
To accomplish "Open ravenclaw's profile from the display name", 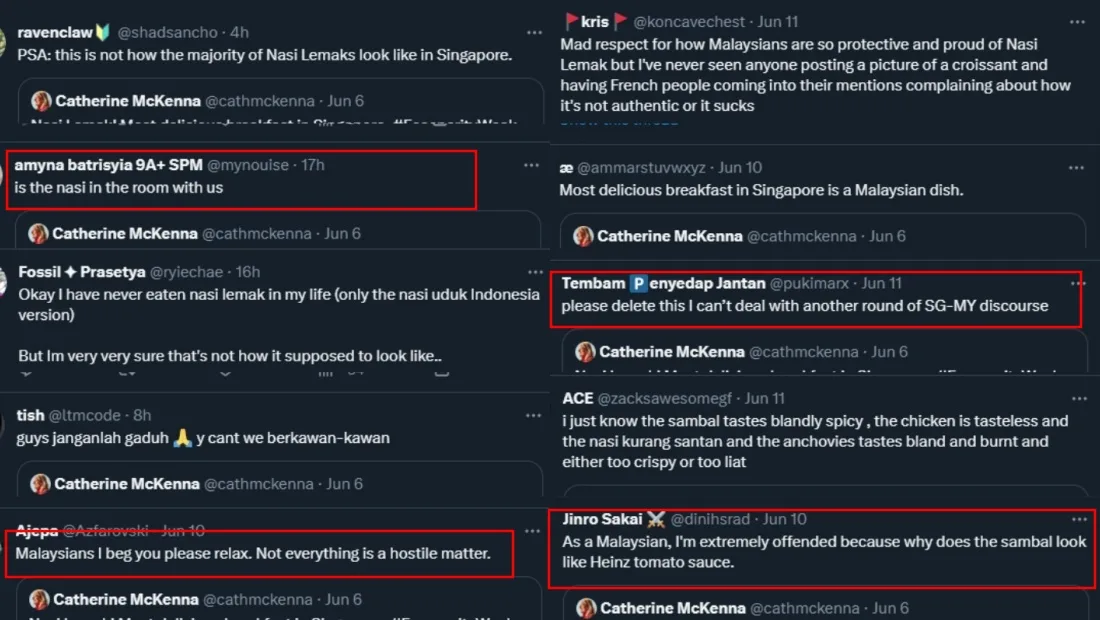I will 56,33.
